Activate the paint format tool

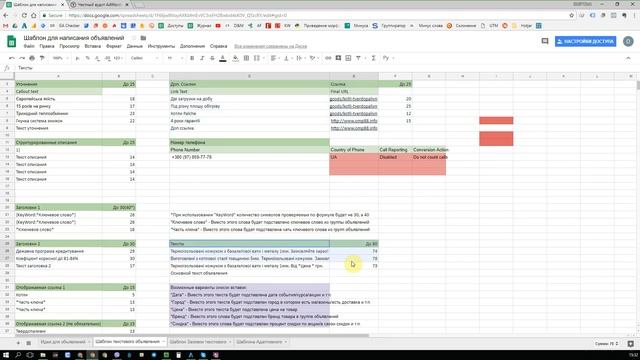pyautogui.click(x=42, y=58)
